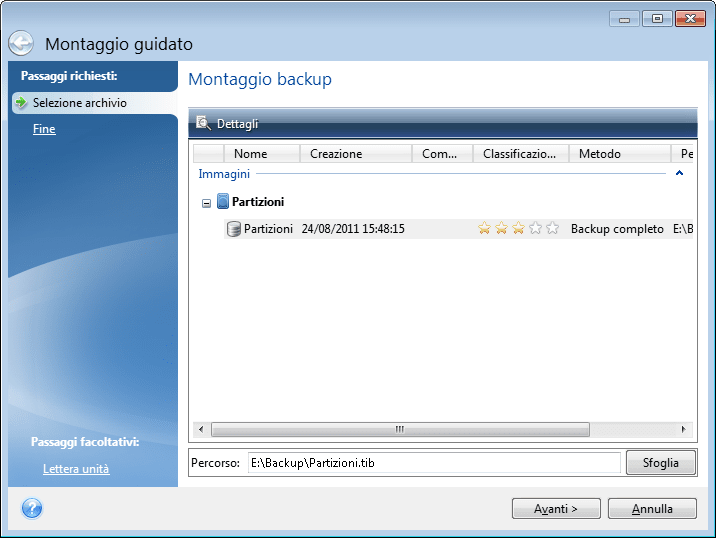Click the Dettagli magnifier icon
The image size is (716, 538).
point(203,123)
